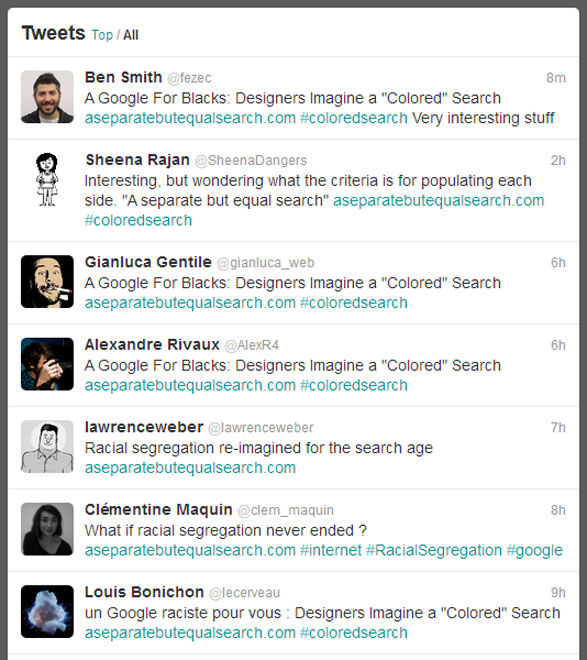The image size is (587, 660).
Task: Click Clémentine Maquin's profile photo
Action: pyautogui.click(x=47, y=529)
